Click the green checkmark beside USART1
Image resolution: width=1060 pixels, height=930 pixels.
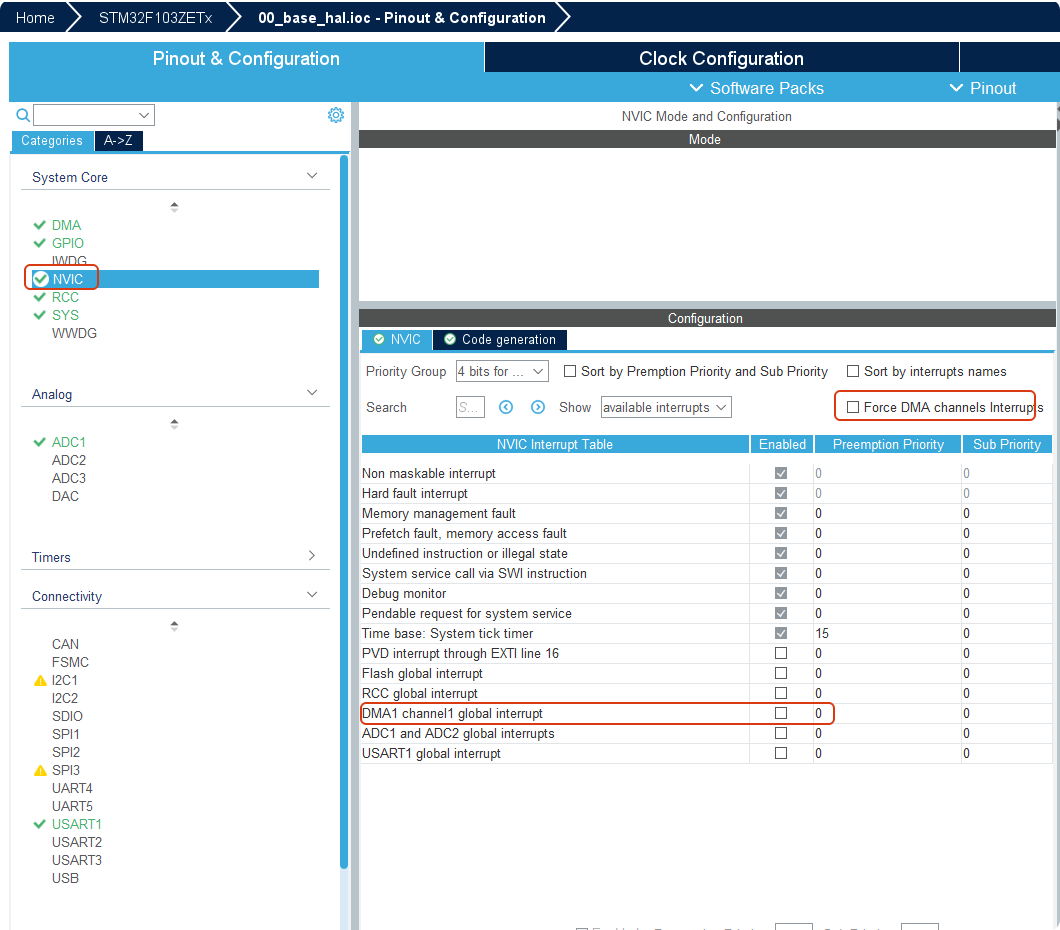pyautogui.click(x=40, y=824)
